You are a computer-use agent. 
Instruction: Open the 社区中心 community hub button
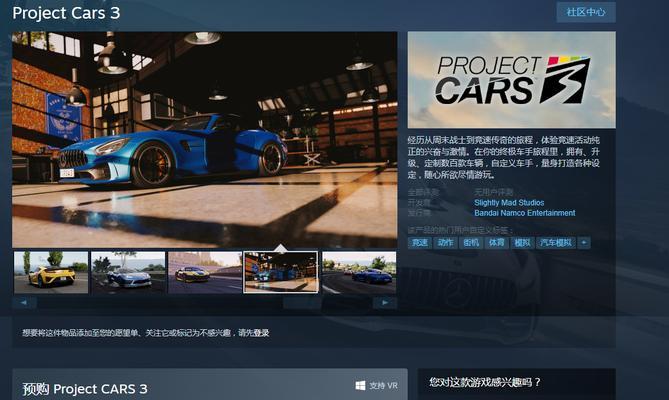(586, 12)
